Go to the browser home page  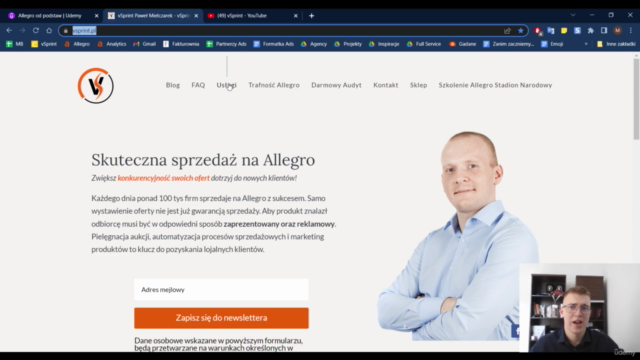(49, 31)
